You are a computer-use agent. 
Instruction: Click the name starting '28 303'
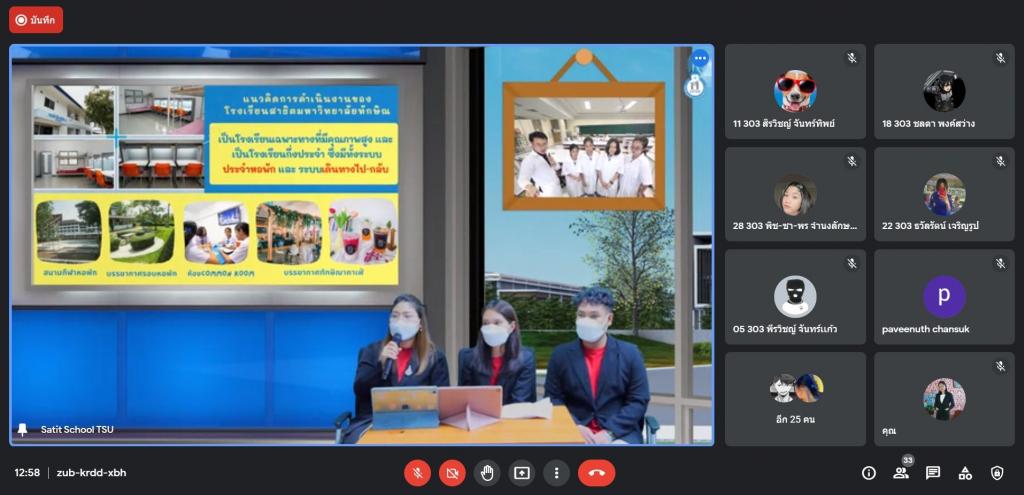pyautogui.click(x=795, y=226)
